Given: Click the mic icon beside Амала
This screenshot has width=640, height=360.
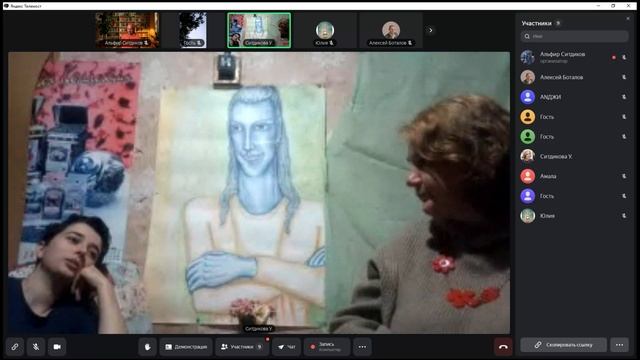Looking at the screenshot, I should [x=624, y=176].
